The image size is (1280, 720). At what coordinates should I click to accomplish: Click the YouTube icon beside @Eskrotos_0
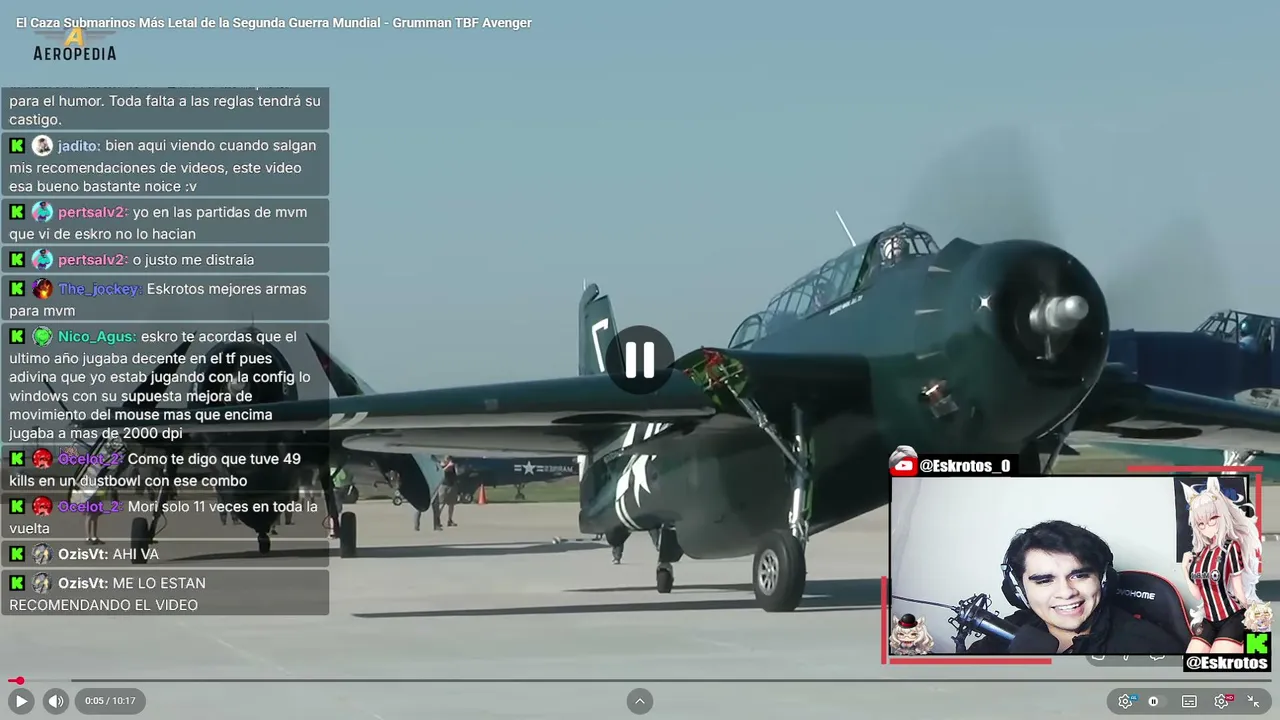click(903, 465)
